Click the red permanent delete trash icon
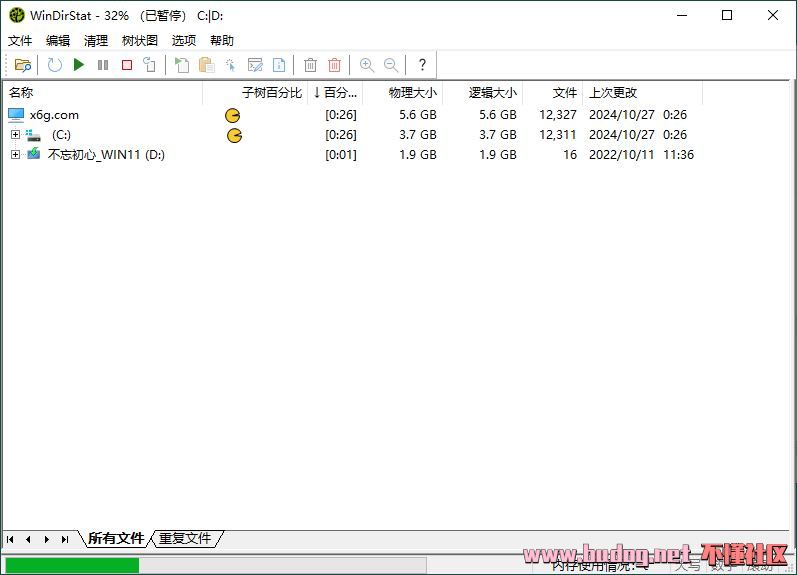The height and width of the screenshot is (575, 797). 335,65
